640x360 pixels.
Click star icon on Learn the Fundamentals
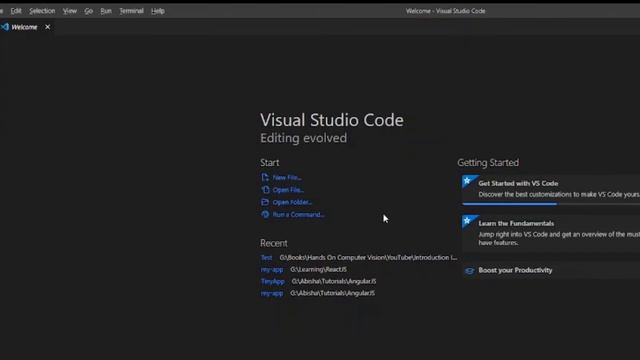pos(468,221)
